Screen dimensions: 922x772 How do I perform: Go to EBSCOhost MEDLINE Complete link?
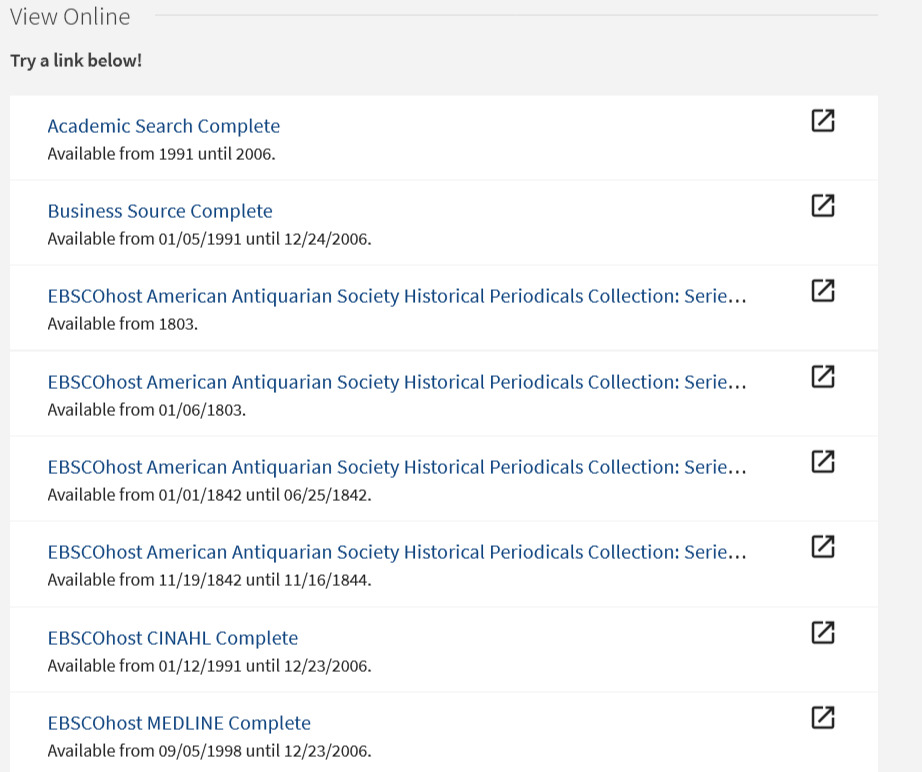coord(179,723)
